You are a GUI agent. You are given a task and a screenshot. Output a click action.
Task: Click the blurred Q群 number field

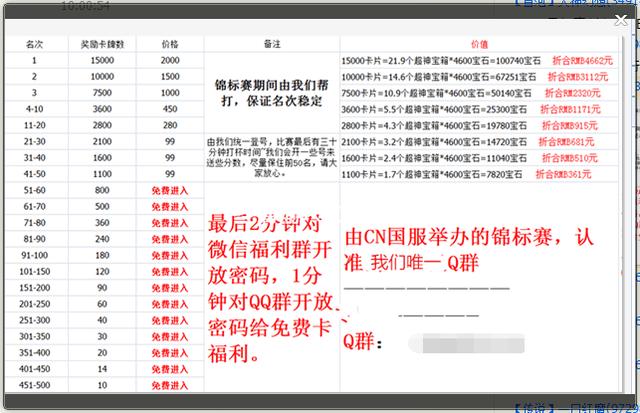coord(466,343)
